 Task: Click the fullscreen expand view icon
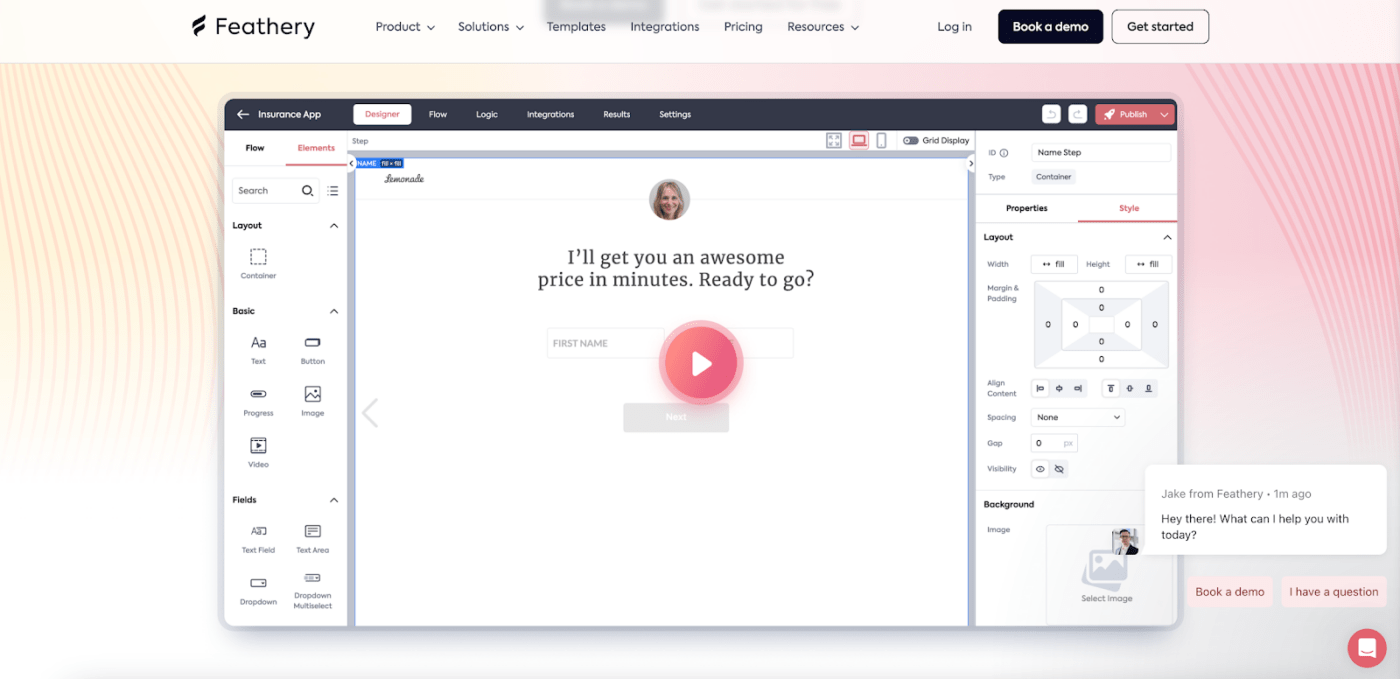(834, 141)
